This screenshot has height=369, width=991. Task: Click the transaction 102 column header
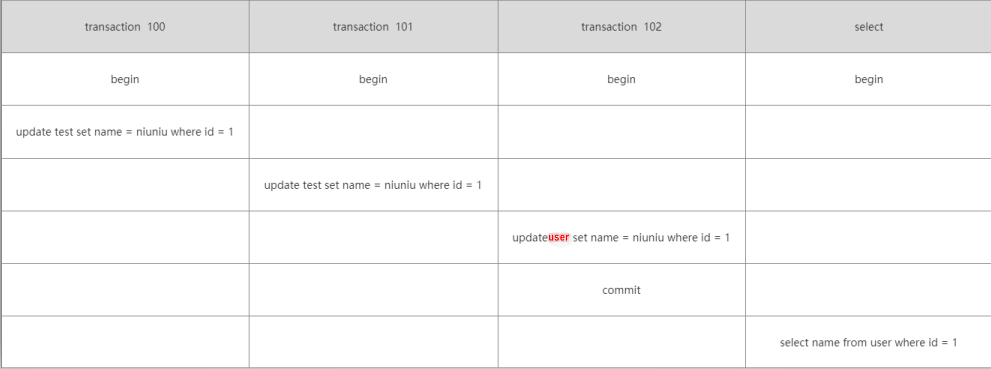621,27
